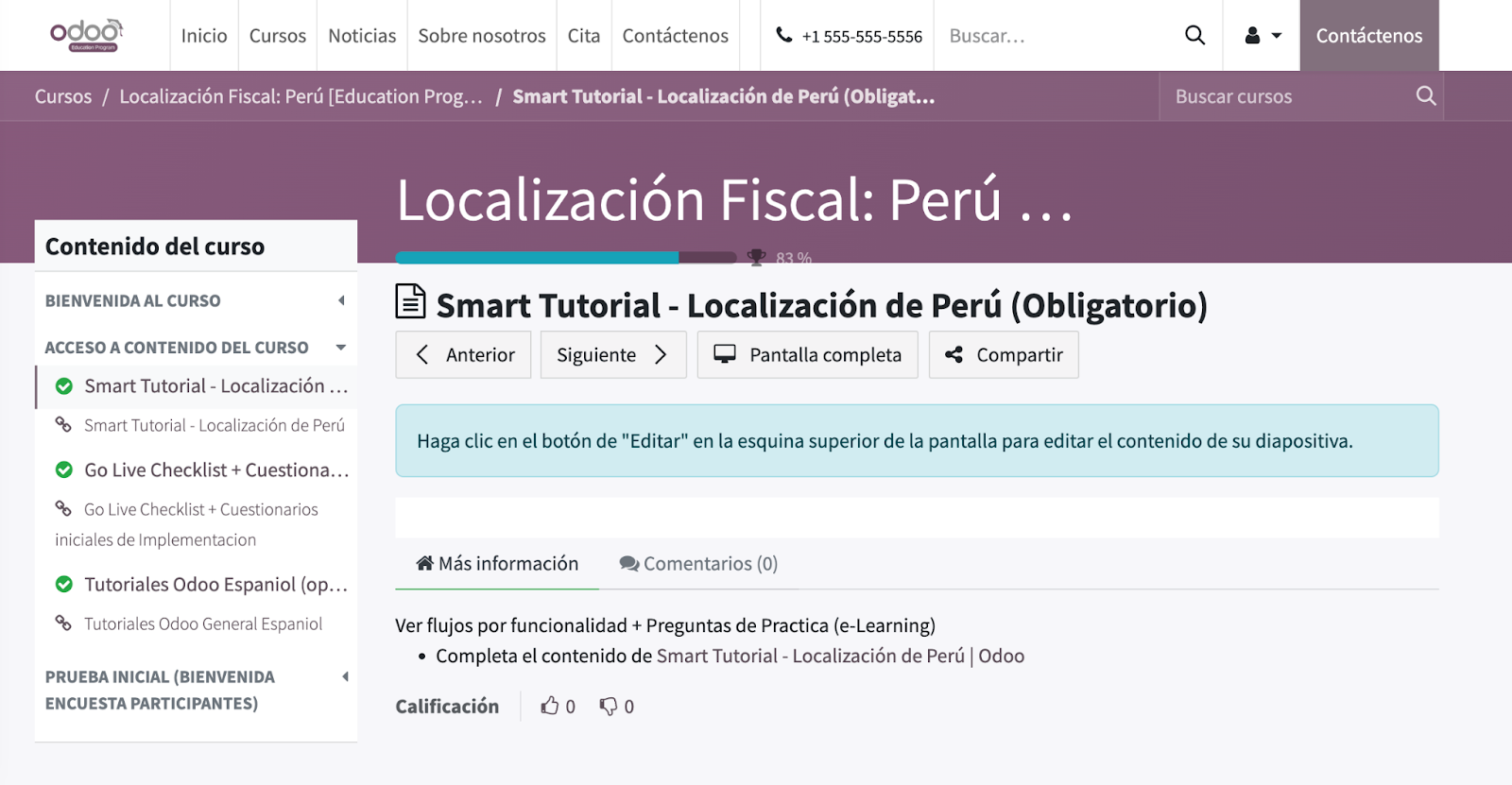This screenshot has width=1512, height=785.
Task: Click the Localización Fiscal: Perú course title
Action: [x=735, y=199]
